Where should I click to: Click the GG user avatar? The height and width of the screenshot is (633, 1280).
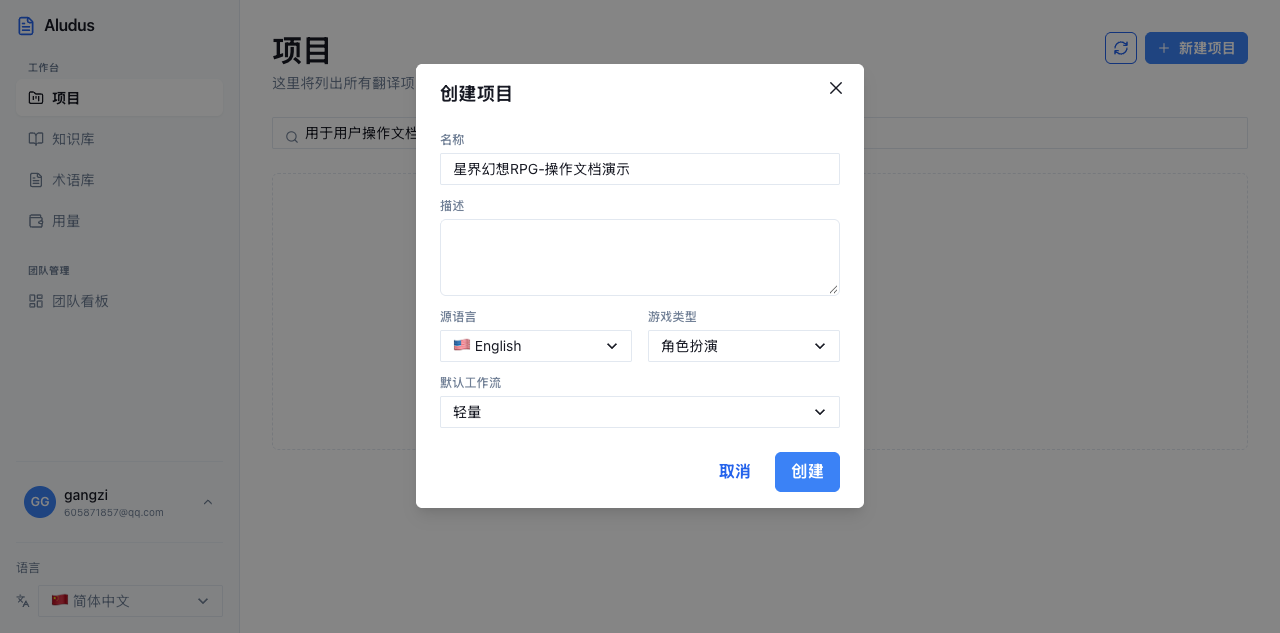pyautogui.click(x=40, y=502)
